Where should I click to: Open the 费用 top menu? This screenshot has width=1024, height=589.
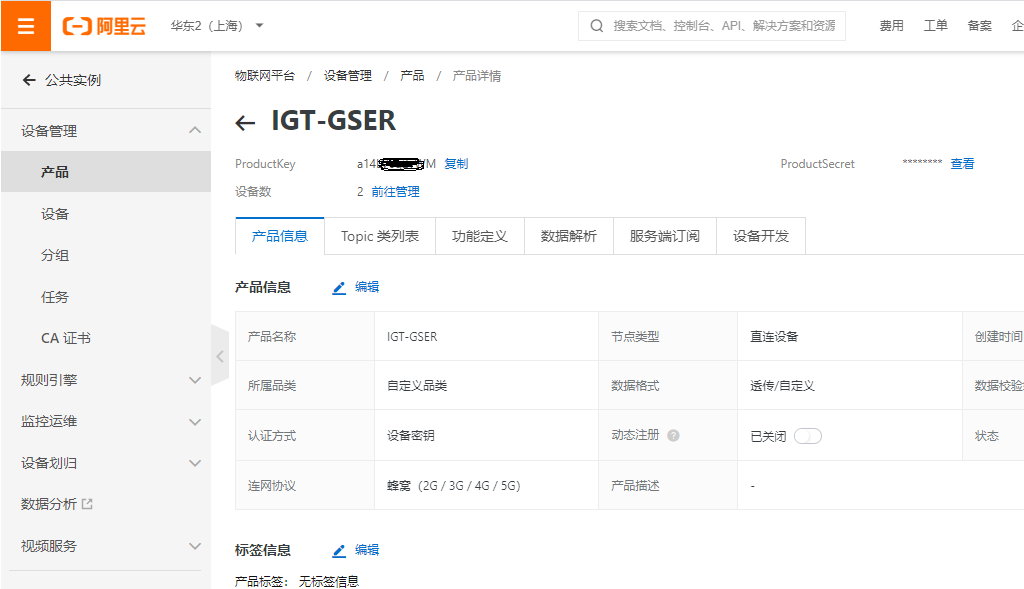point(891,25)
